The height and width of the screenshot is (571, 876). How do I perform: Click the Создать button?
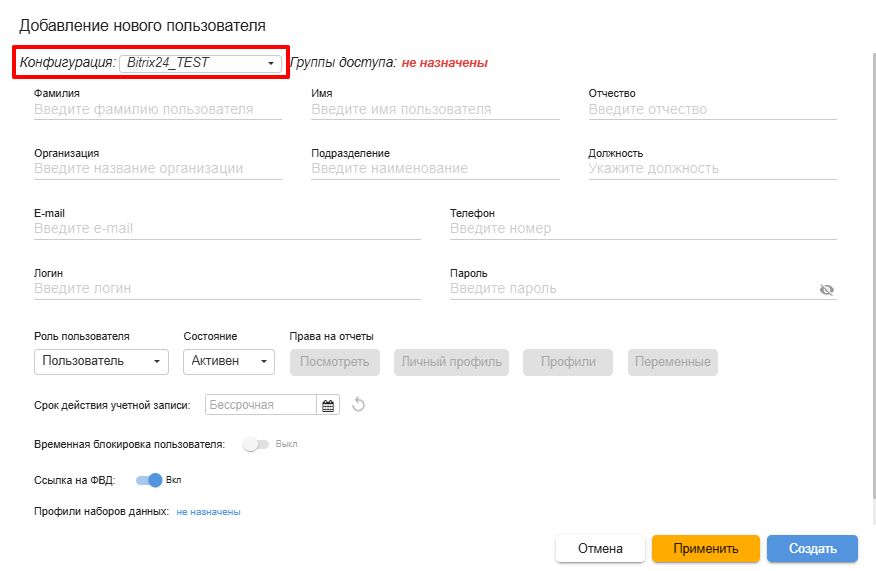812,549
